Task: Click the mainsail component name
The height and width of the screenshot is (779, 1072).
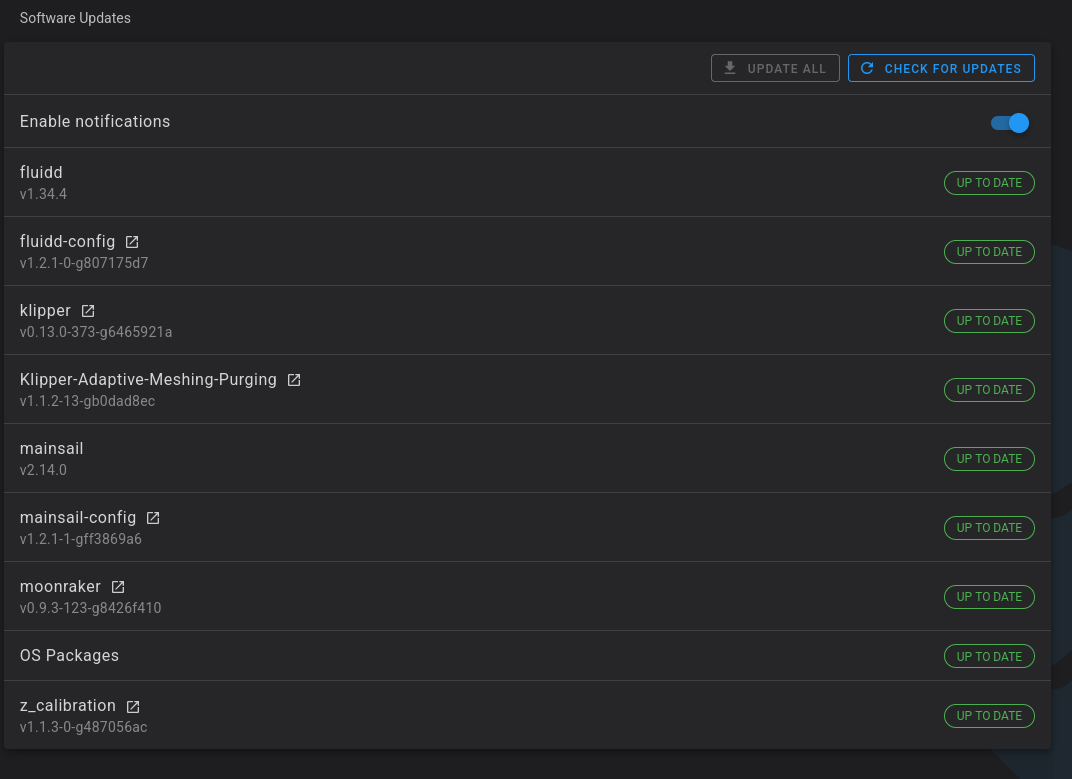Action: [51, 449]
